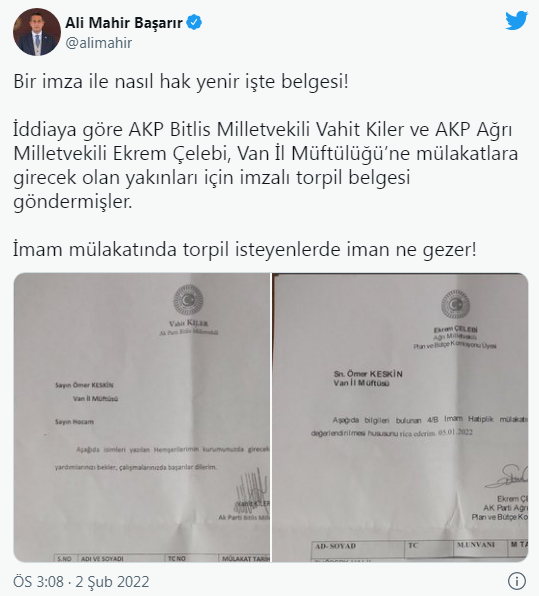Open Ali Mahir Başarır's profile picture
The height and width of the screenshot is (596, 539).
click(37, 32)
